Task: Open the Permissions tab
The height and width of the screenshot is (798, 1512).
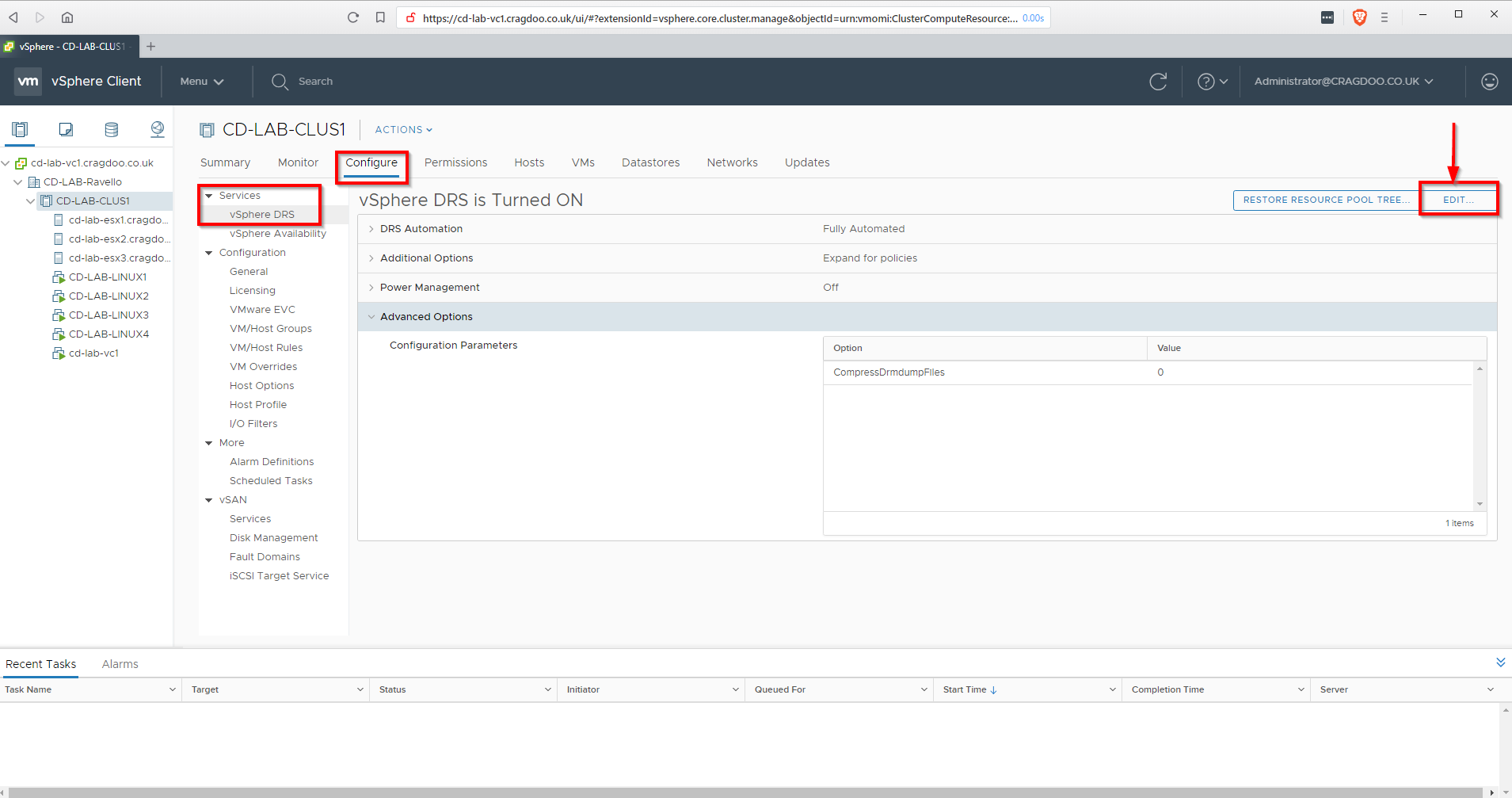Action: coord(455,162)
